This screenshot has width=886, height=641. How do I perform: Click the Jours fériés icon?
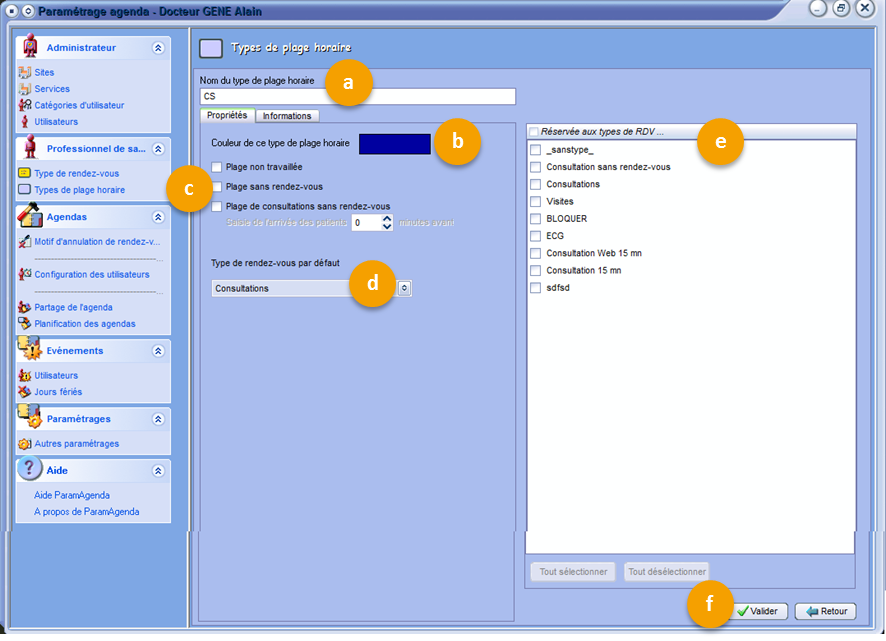25,392
